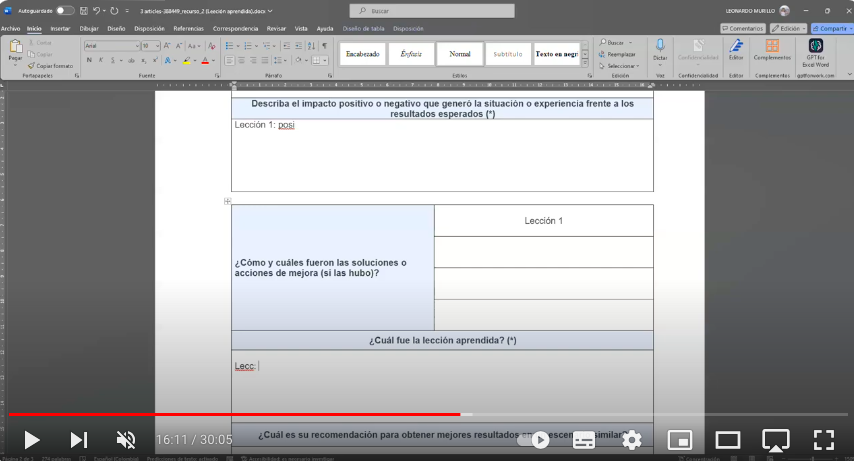Expand the Seleccionar dropdown
Image resolution: width=854 pixels, height=461 pixels.
coord(622,66)
